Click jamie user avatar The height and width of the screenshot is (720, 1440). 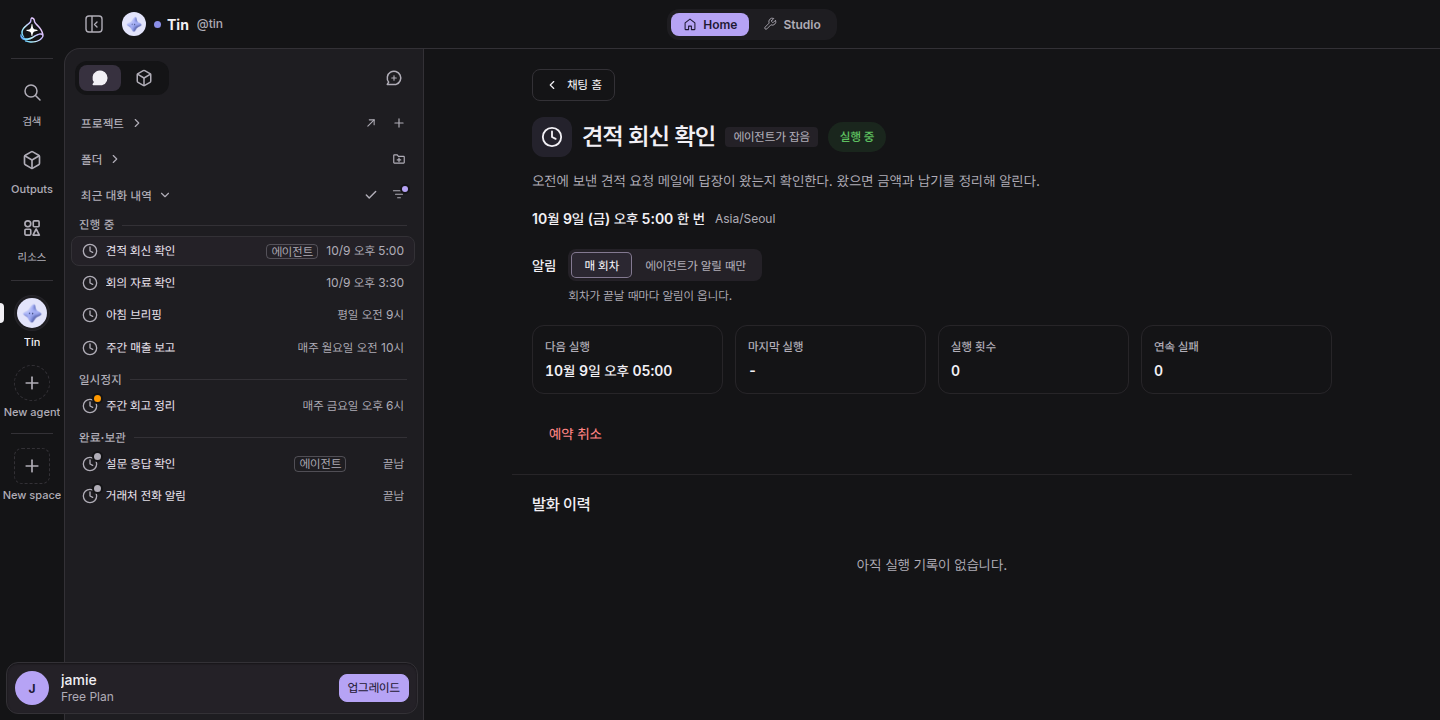click(x=32, y=688)
